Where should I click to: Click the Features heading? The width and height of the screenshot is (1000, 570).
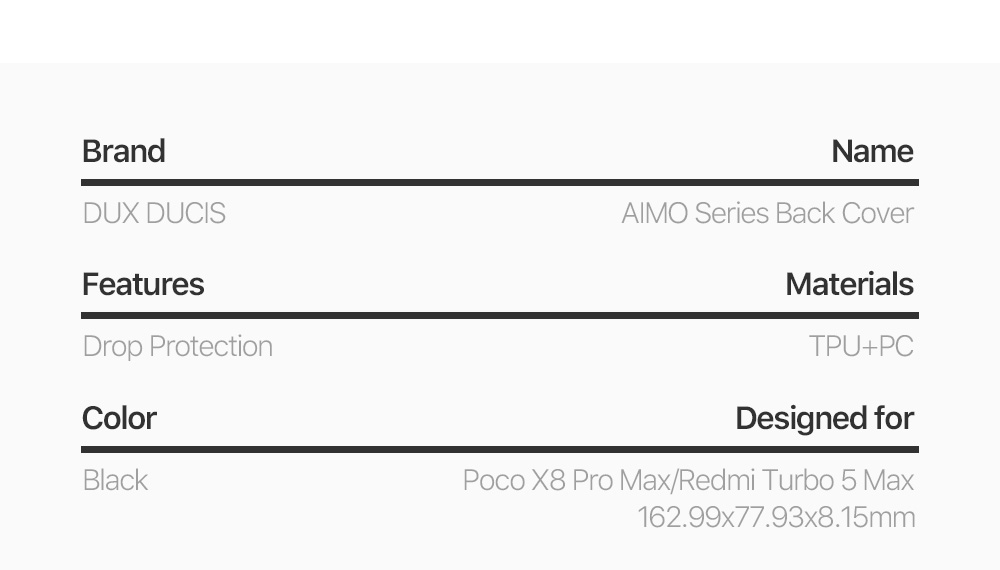pos(143,284)
